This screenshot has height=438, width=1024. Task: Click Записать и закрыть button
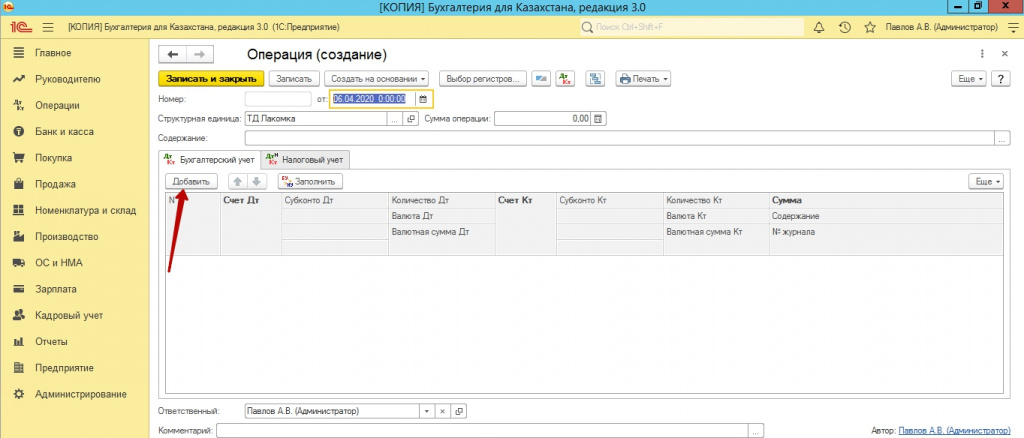pyautogui.click(x=211, y=79)
